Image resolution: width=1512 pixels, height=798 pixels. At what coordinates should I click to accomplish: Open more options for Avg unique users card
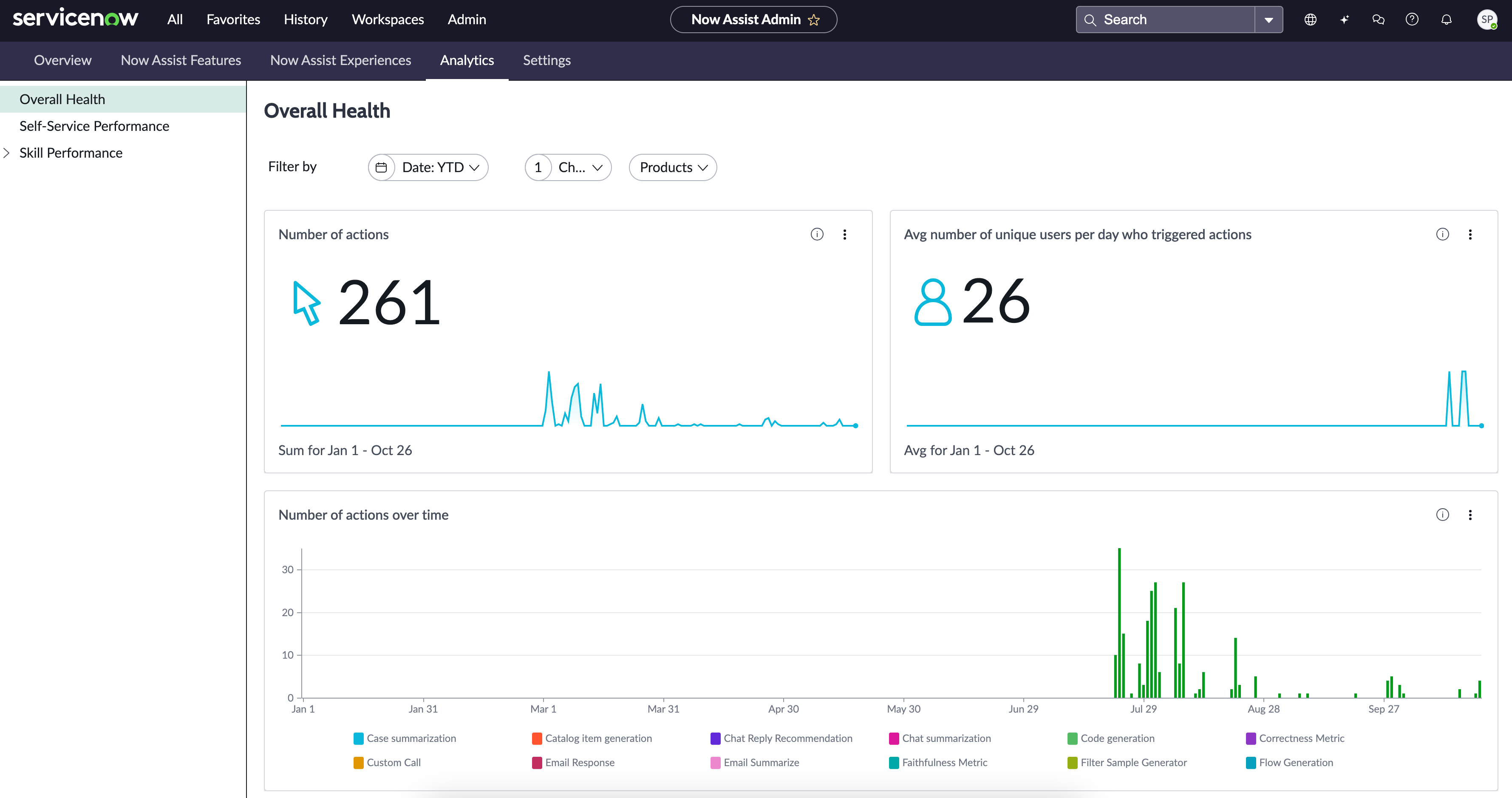[x=1470, y=234]
